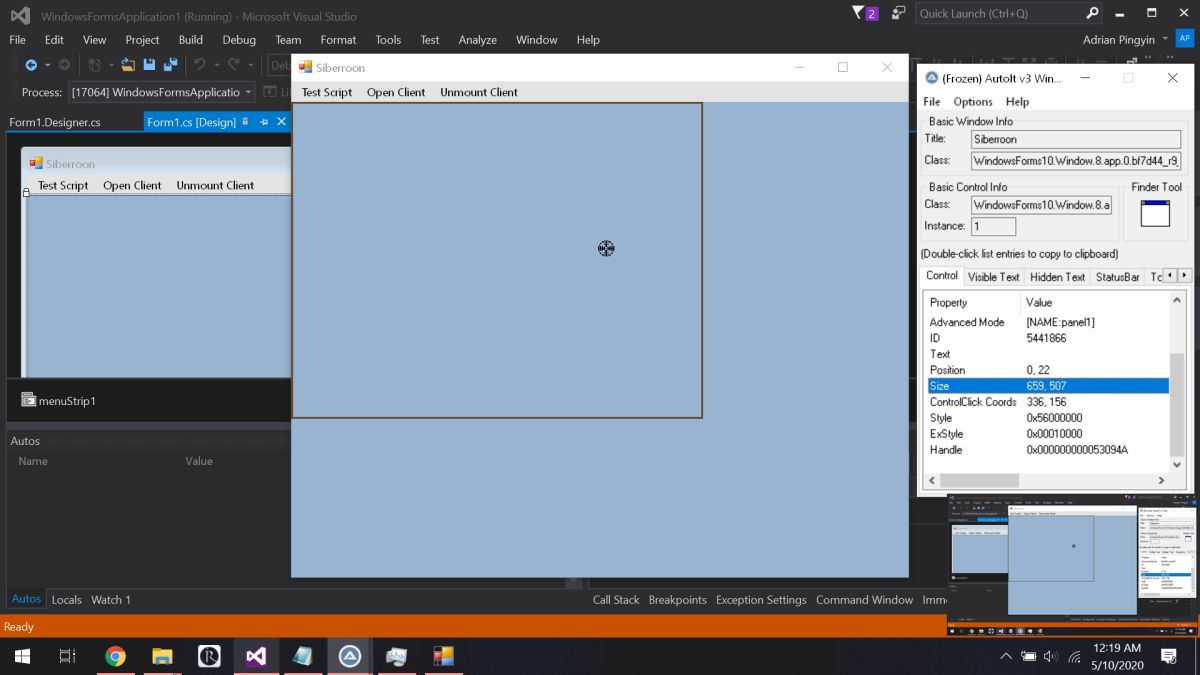Viewport: 1200px width, 675px height.
Task: Open the notifications flag icon in title bar
Action: click(865, 13)
